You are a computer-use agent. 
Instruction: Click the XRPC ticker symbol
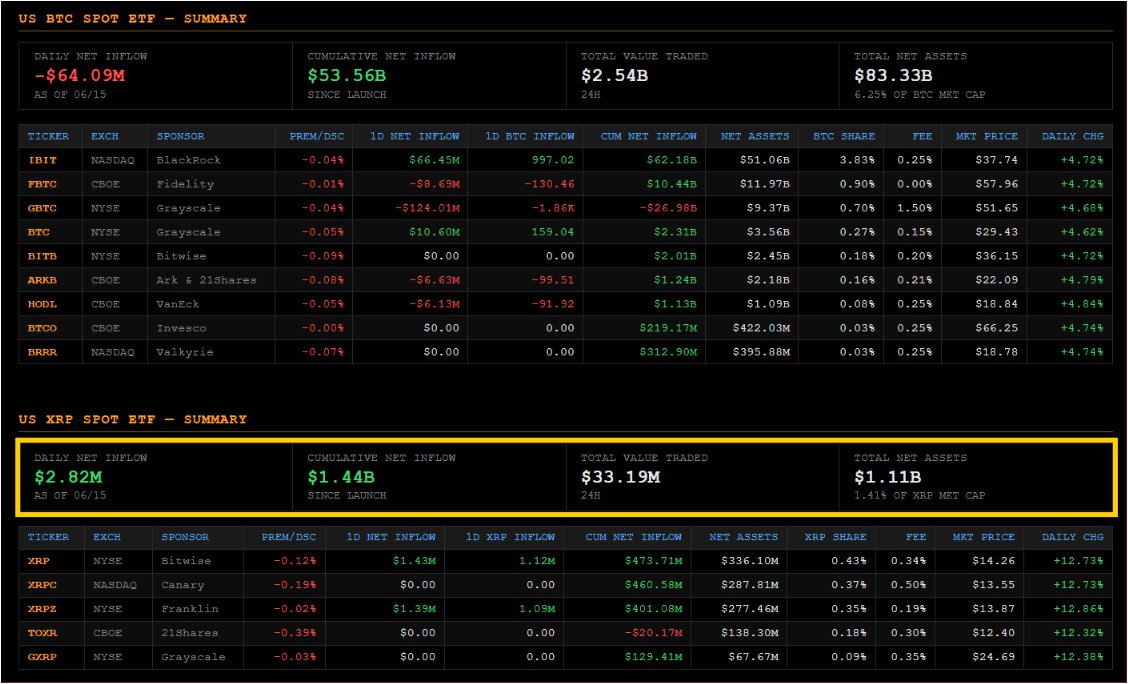42,585
